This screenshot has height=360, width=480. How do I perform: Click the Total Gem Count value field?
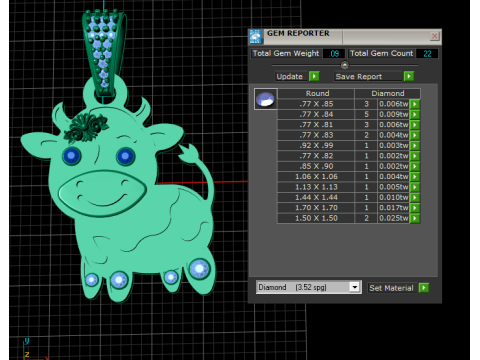[x=427, y=53]
